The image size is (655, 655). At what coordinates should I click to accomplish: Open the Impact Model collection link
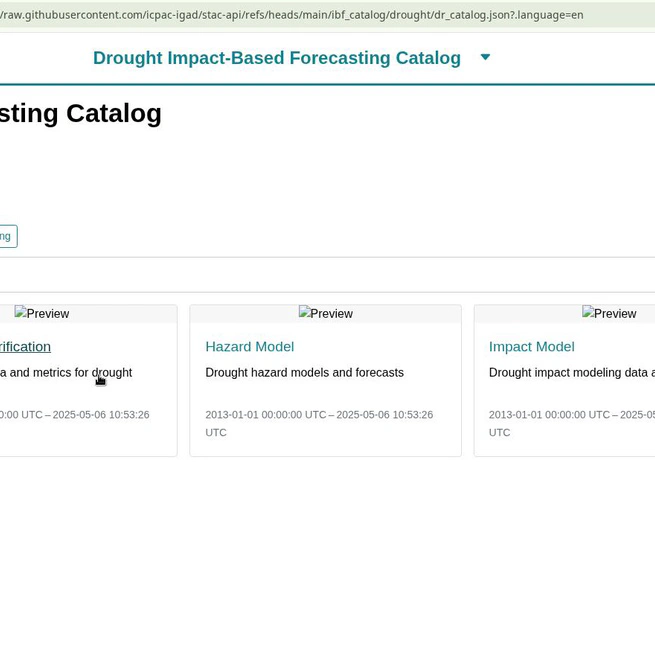[x=531, y=347]
